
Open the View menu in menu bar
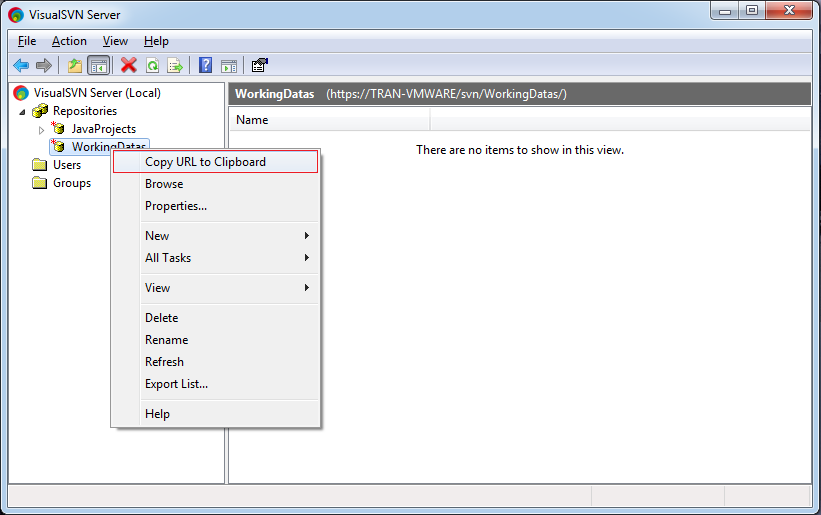tap(115, 41)
